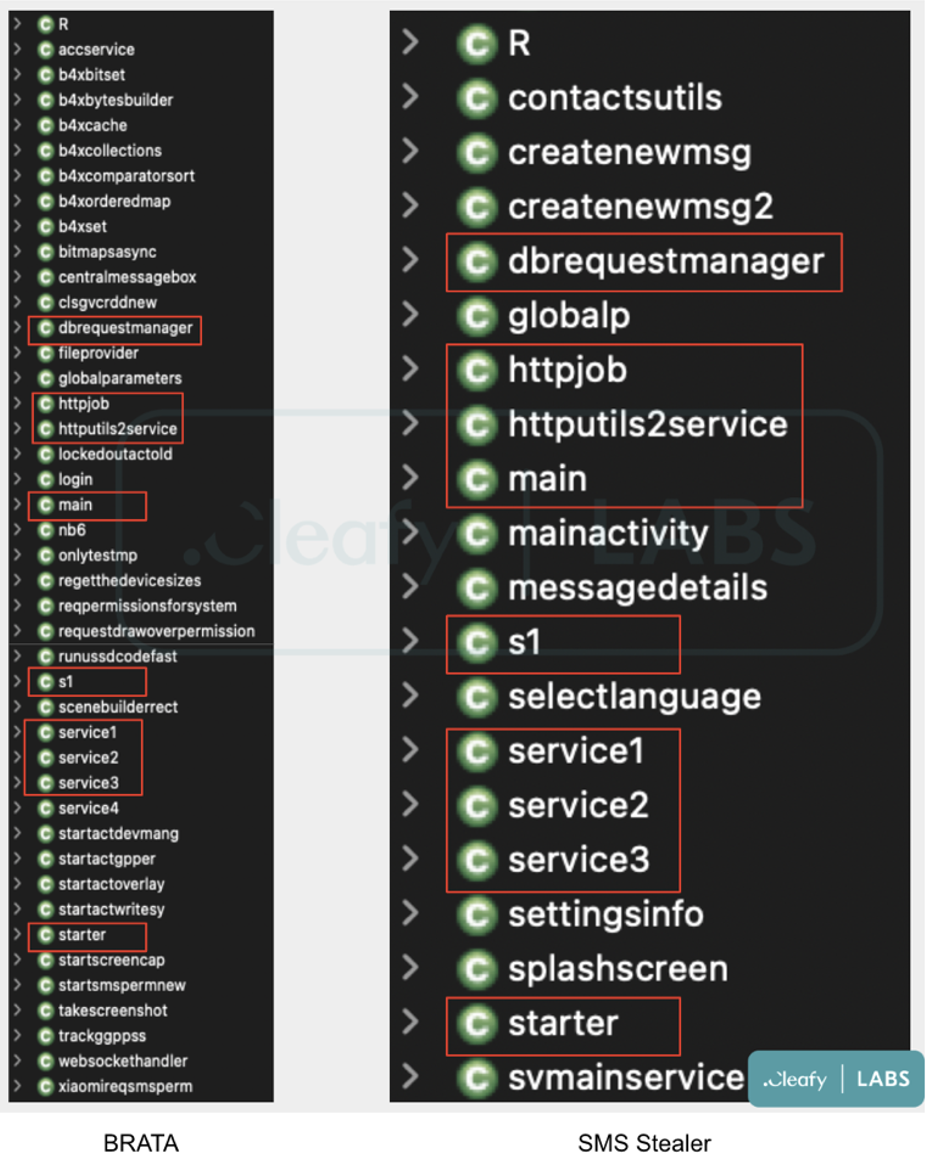Click the class icon next to mainactivity

pos(477,533)
